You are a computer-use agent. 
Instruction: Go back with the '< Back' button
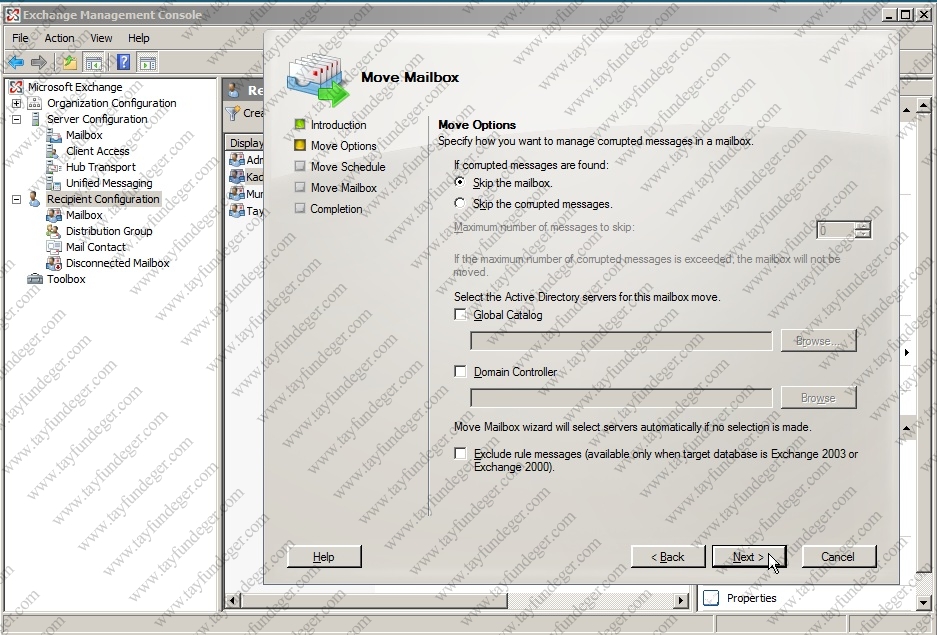point(667,557)
